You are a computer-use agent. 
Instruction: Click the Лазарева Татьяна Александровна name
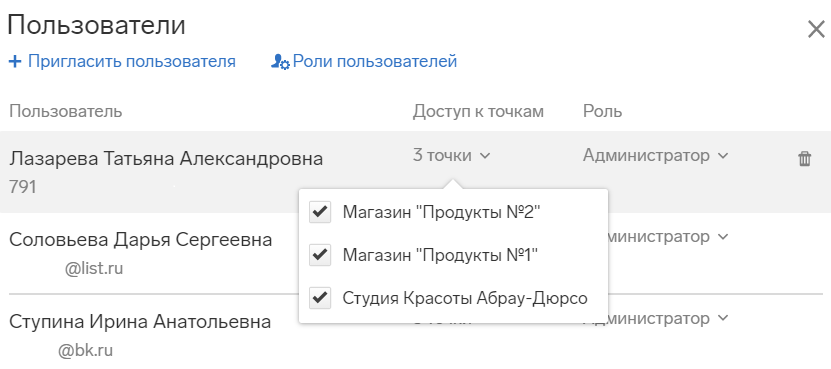tap(166, 159)
